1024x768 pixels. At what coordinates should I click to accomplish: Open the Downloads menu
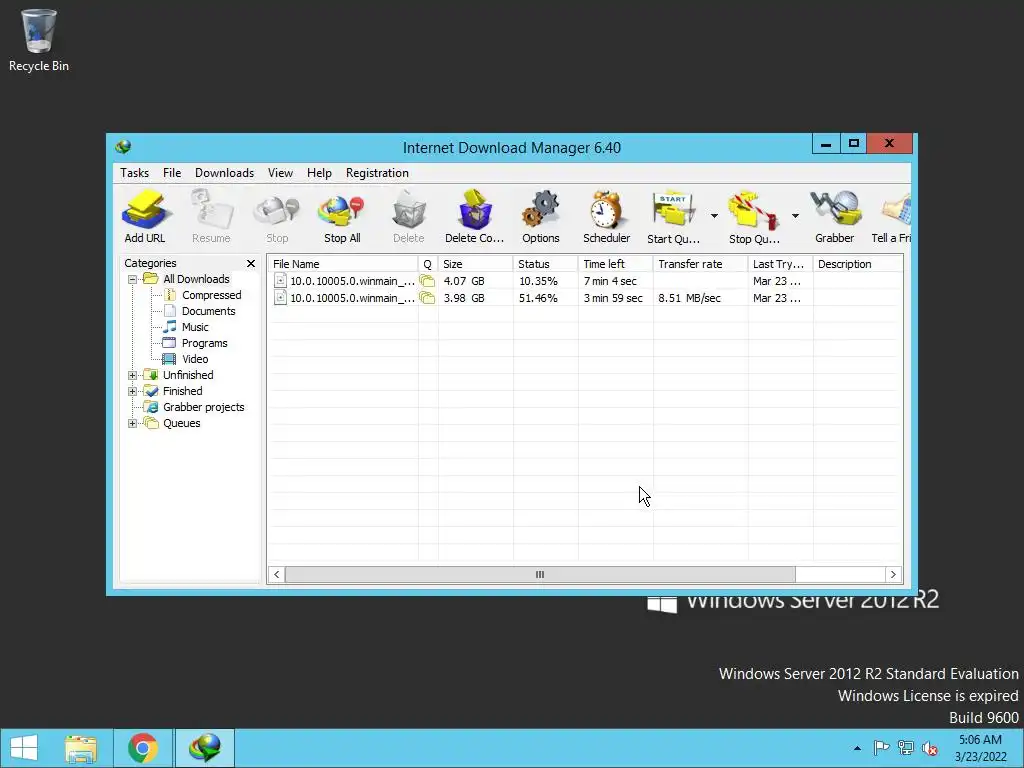[x=224, y=173]
